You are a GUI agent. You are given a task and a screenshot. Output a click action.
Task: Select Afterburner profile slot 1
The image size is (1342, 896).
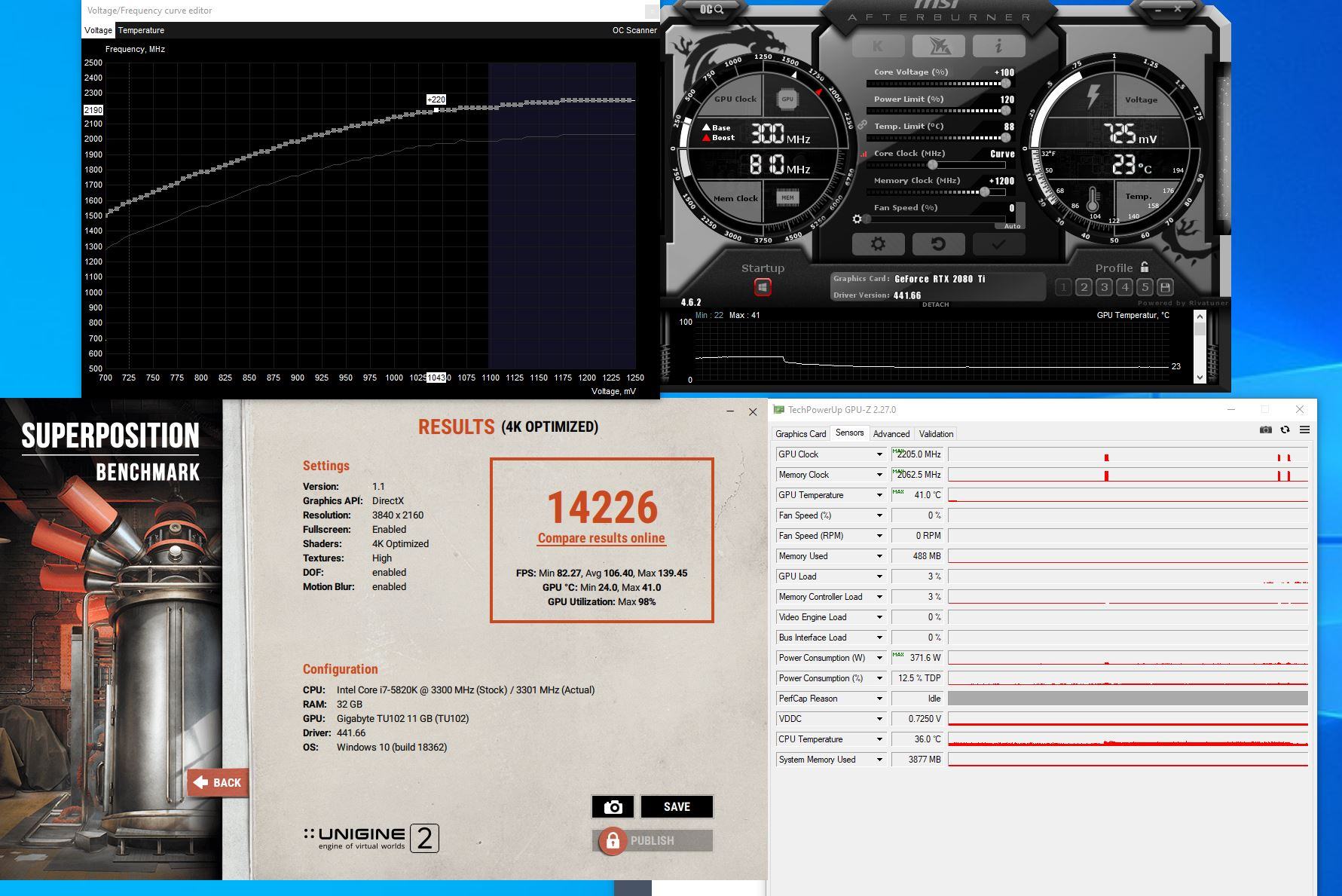point(1063,287)
